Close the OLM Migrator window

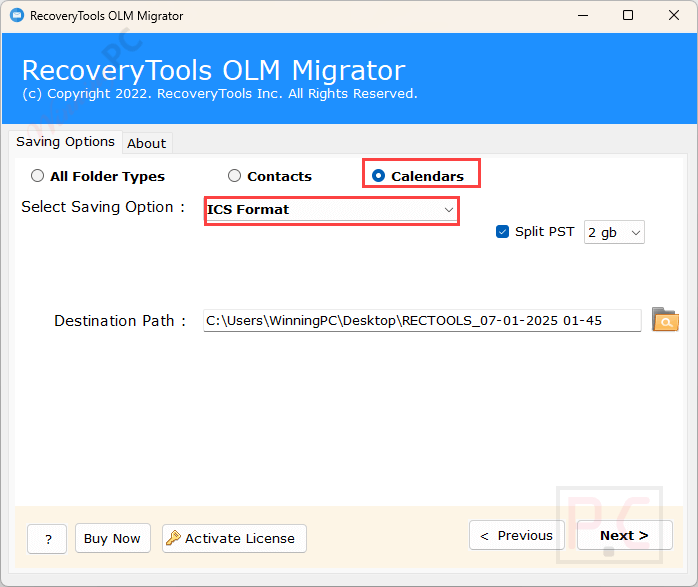[674, 16]
